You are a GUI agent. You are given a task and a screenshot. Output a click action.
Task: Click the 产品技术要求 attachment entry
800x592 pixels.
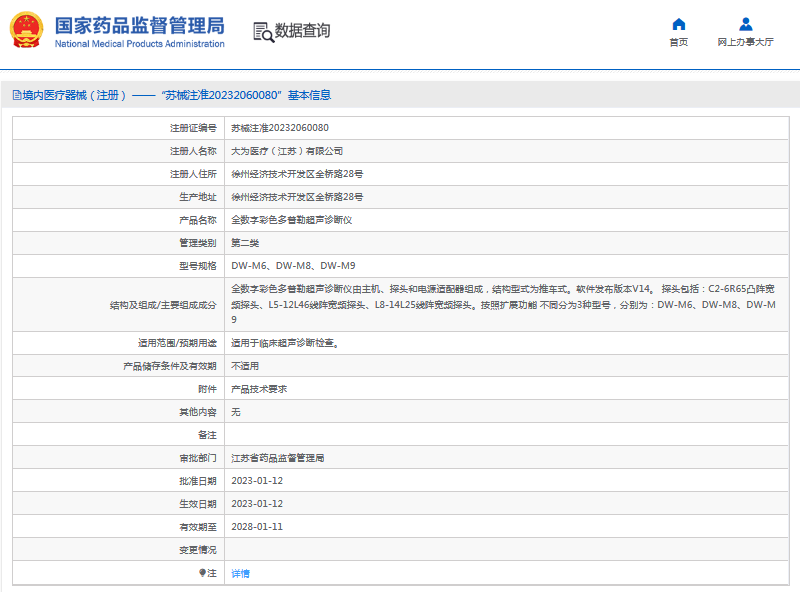coord(260,389)
